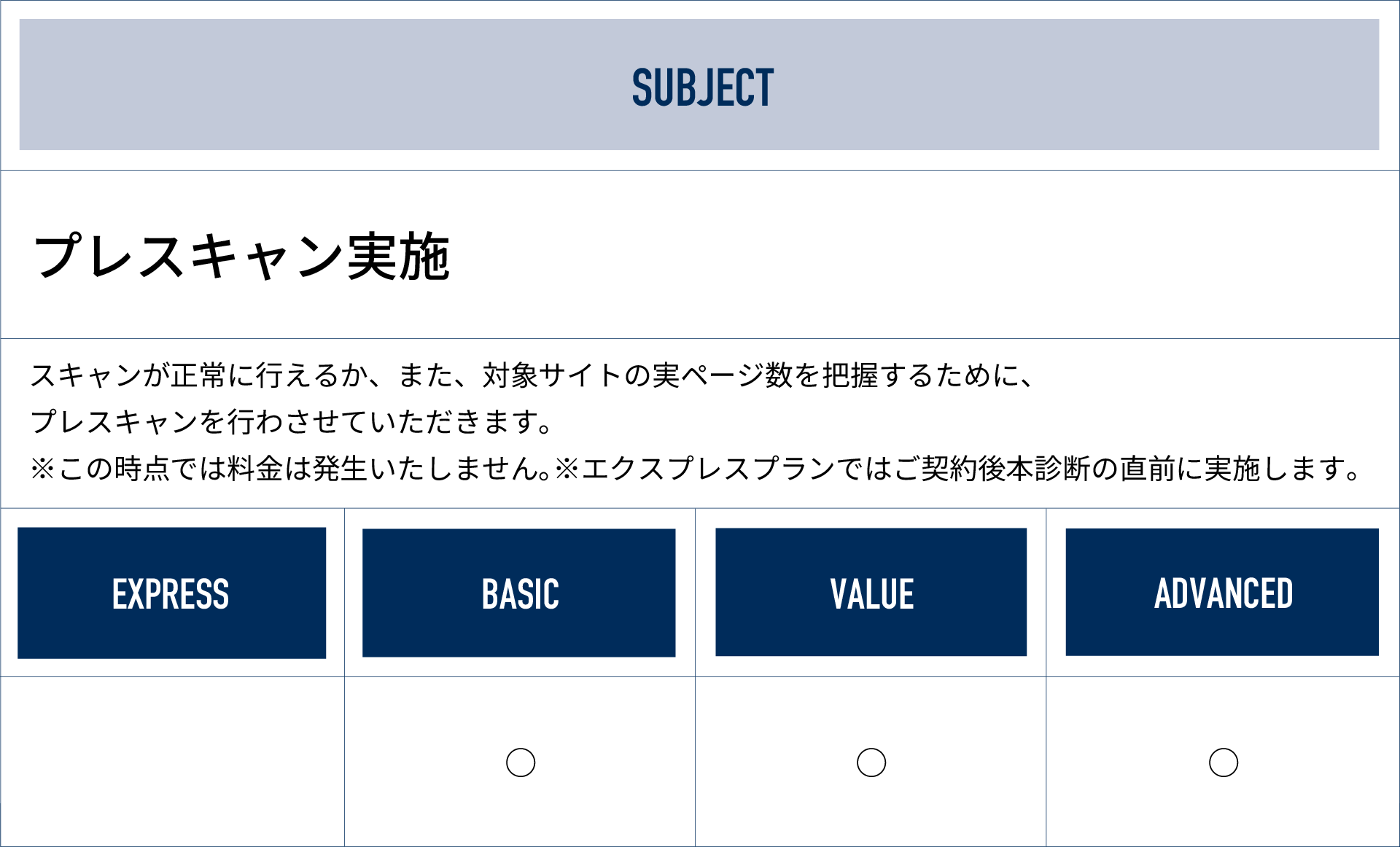The width and height of the screenshot is (1400, 847).
Task: Click the circle mark under ADVANCED
Action: [1224, 762]
